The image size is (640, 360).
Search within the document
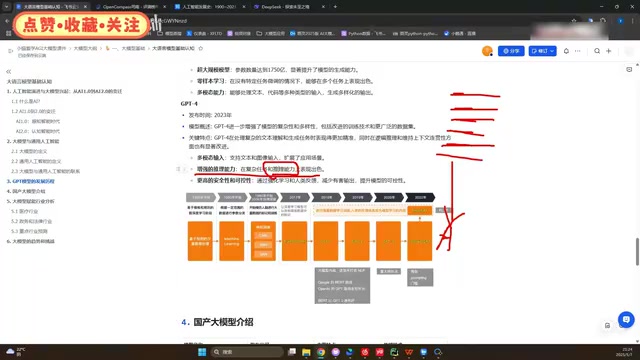point(597,51)
